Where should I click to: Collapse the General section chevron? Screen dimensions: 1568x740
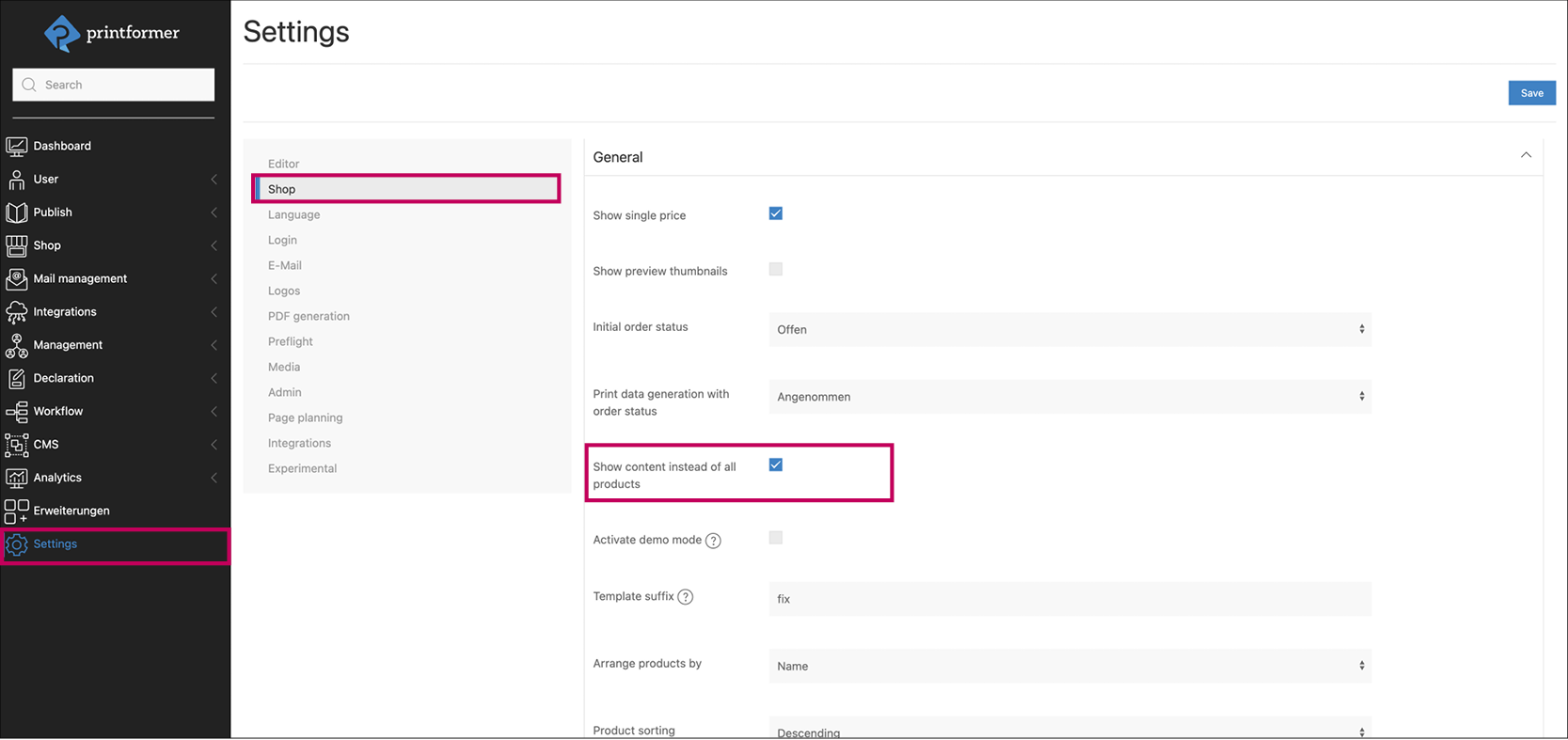click(1526, 156)
